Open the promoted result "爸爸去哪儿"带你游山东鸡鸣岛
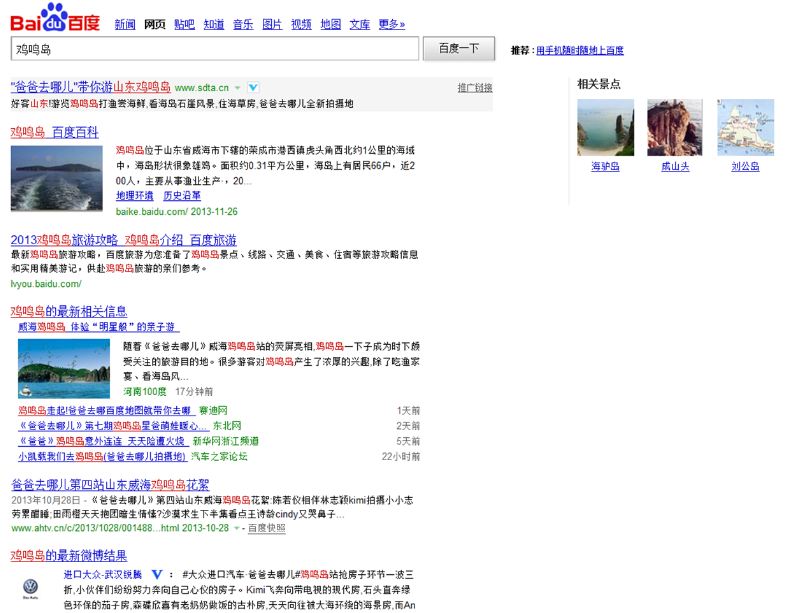The image size is (794, 613). click(x=91, y=87)
